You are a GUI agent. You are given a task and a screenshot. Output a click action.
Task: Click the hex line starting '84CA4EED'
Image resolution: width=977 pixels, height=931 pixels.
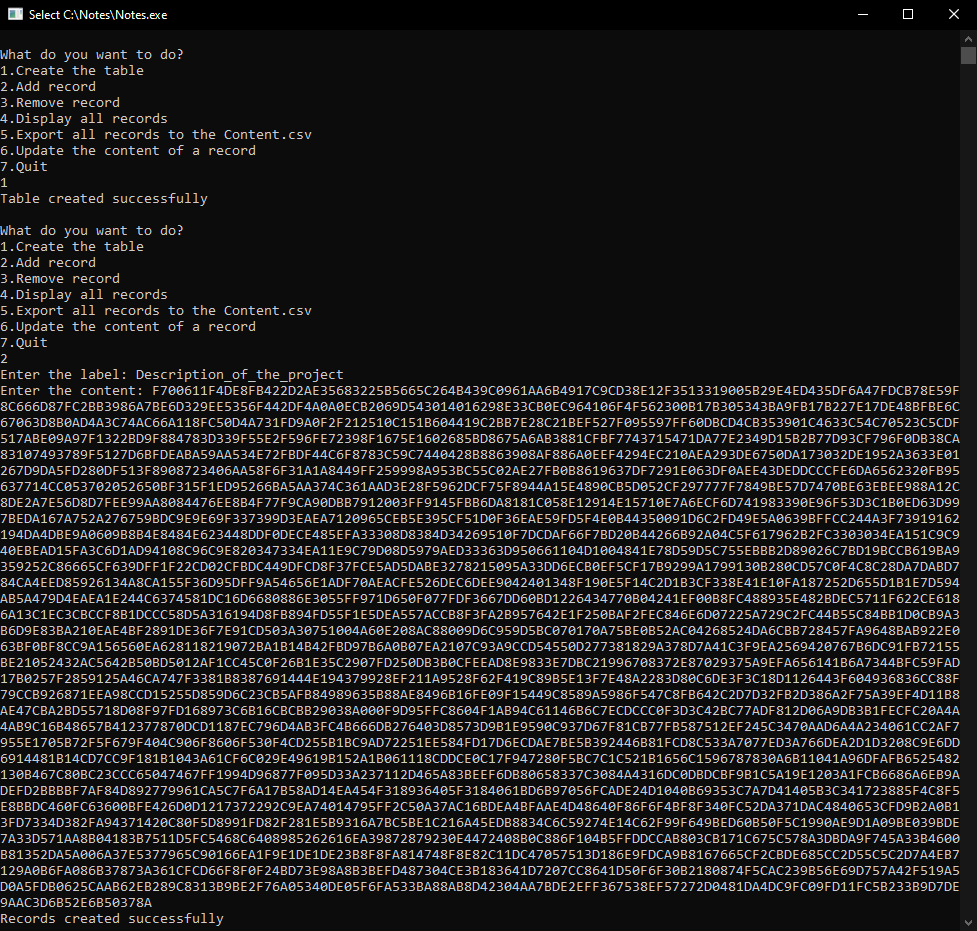coord(480,583)
